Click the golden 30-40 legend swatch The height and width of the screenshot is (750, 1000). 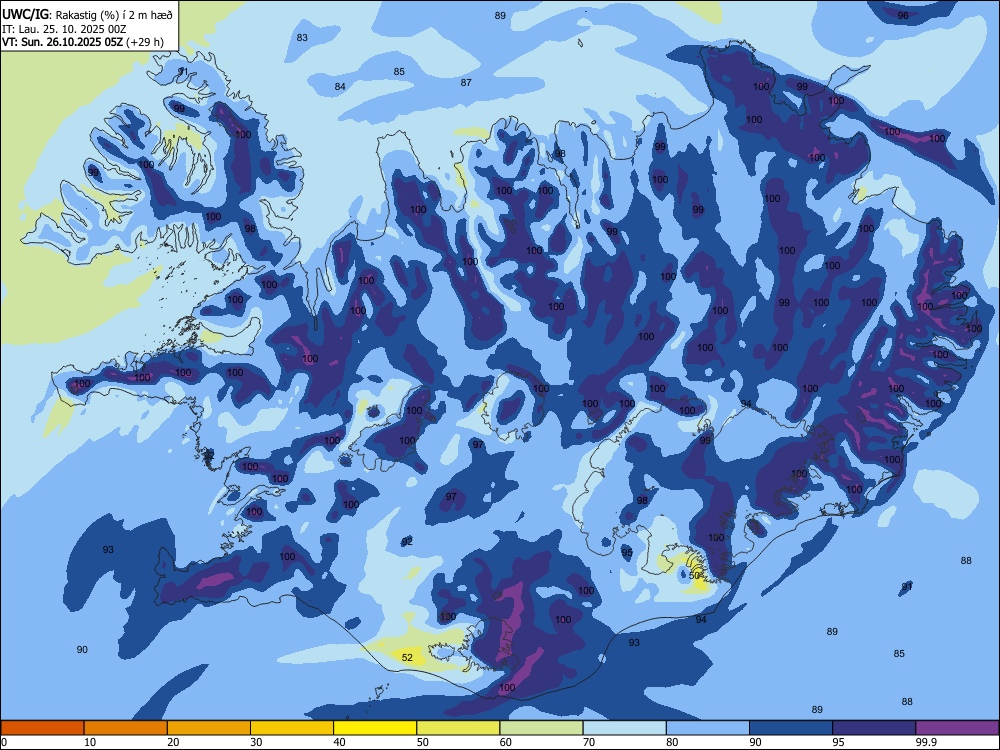(x=292, y=728)
